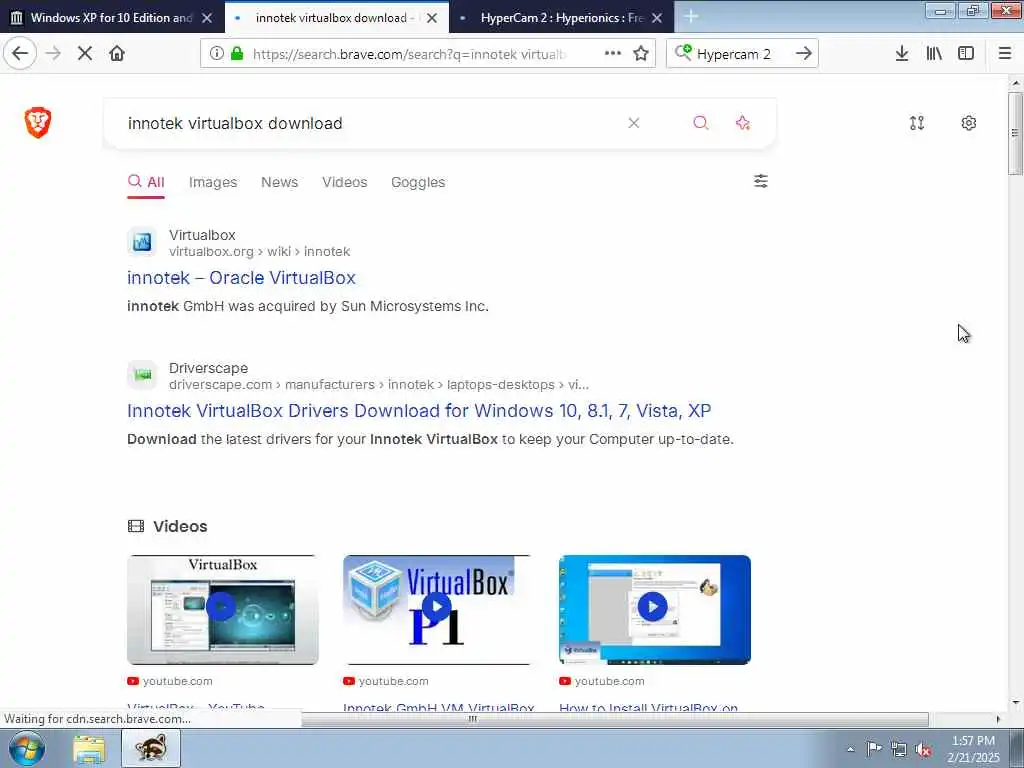Click the Driverscape result favicon

tap(142, 375)
